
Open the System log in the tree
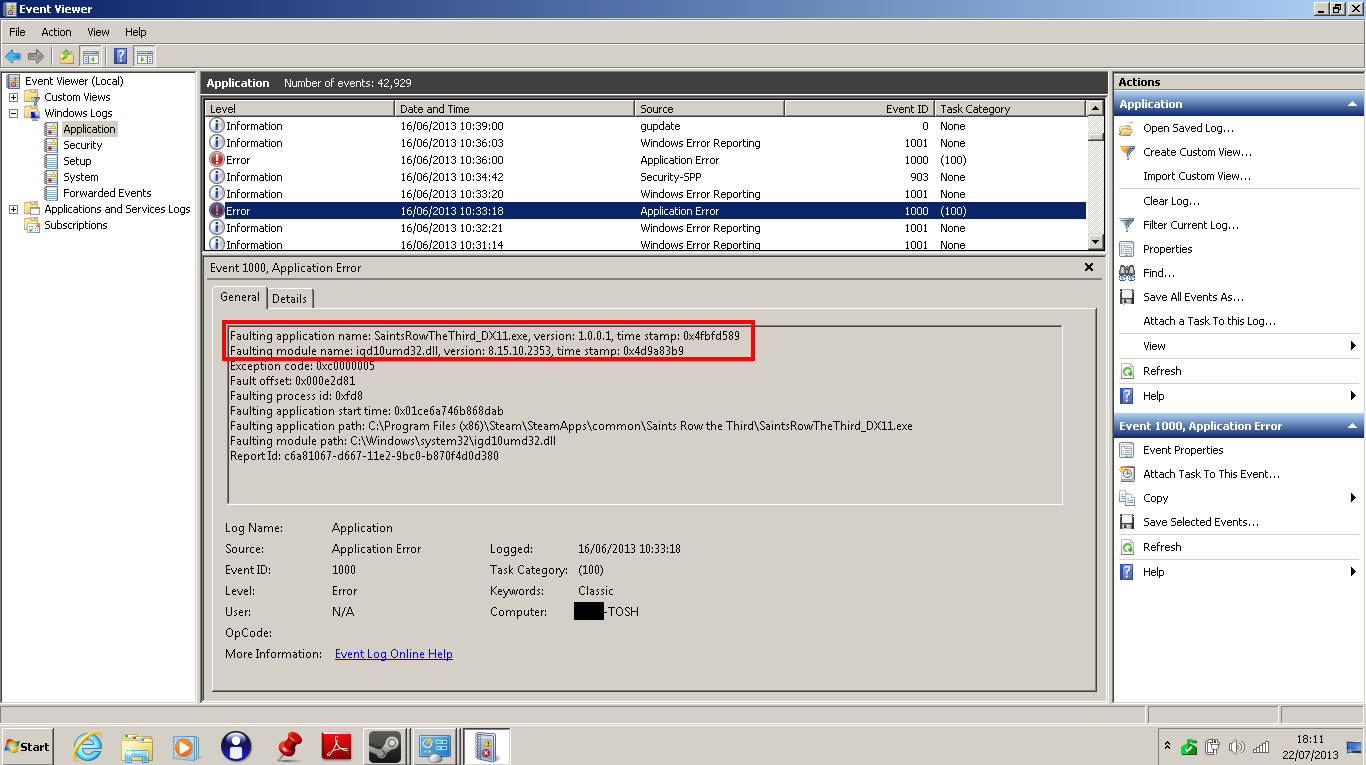pyautogui.click(x=80, y=177)
